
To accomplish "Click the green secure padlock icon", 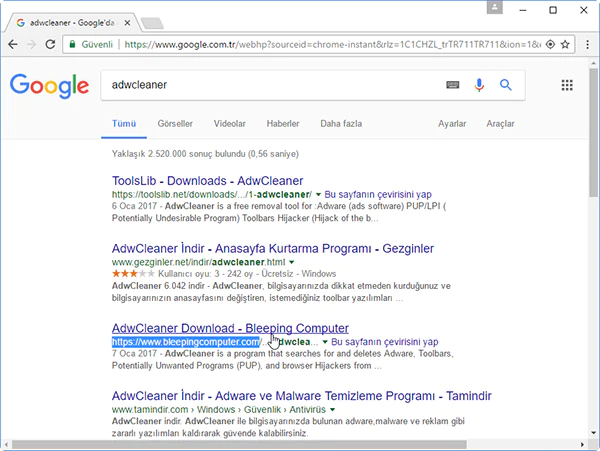I will pos(72,44).
